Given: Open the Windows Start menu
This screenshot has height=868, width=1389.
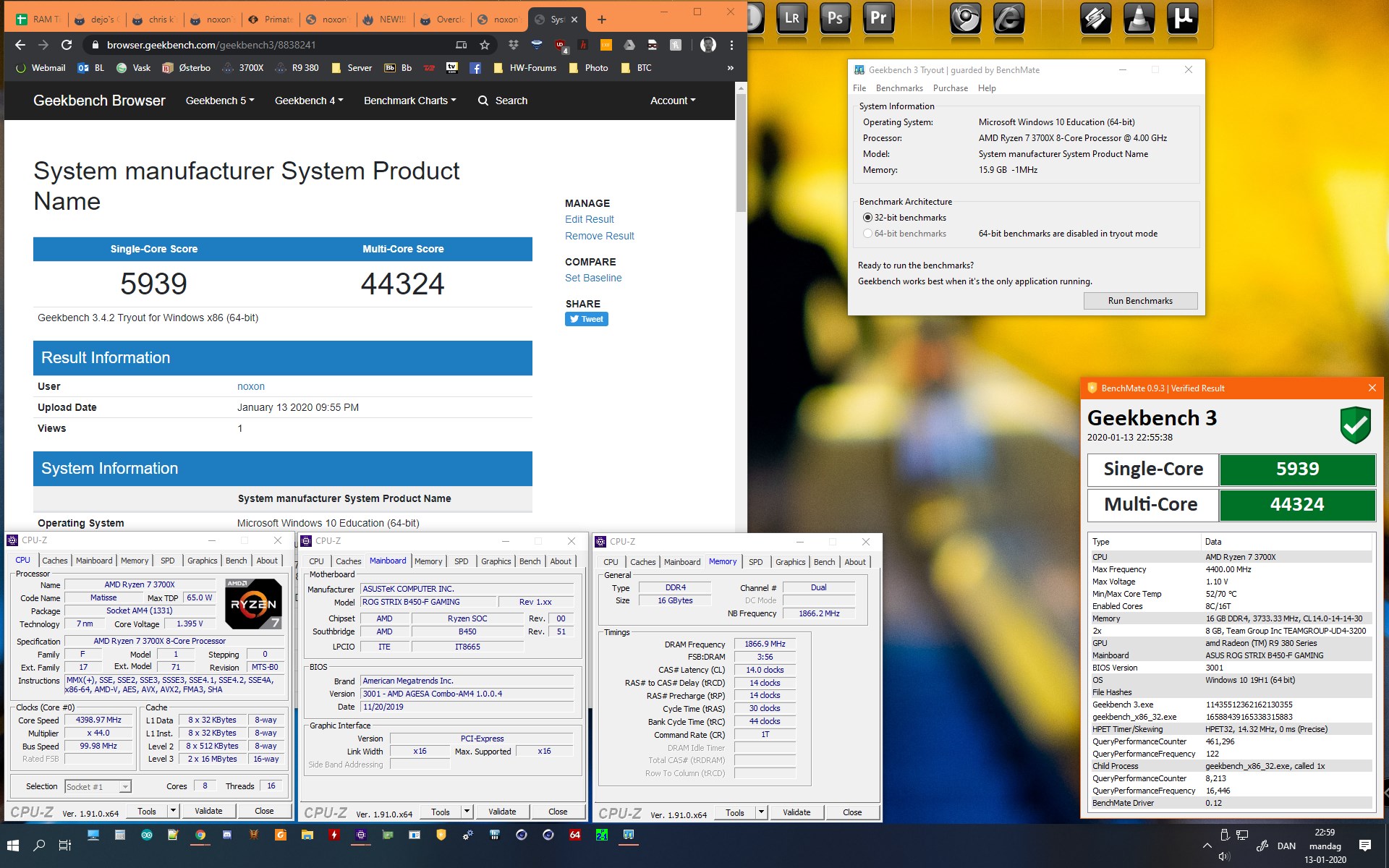Looking at the screenshot, I should point(13,845).
